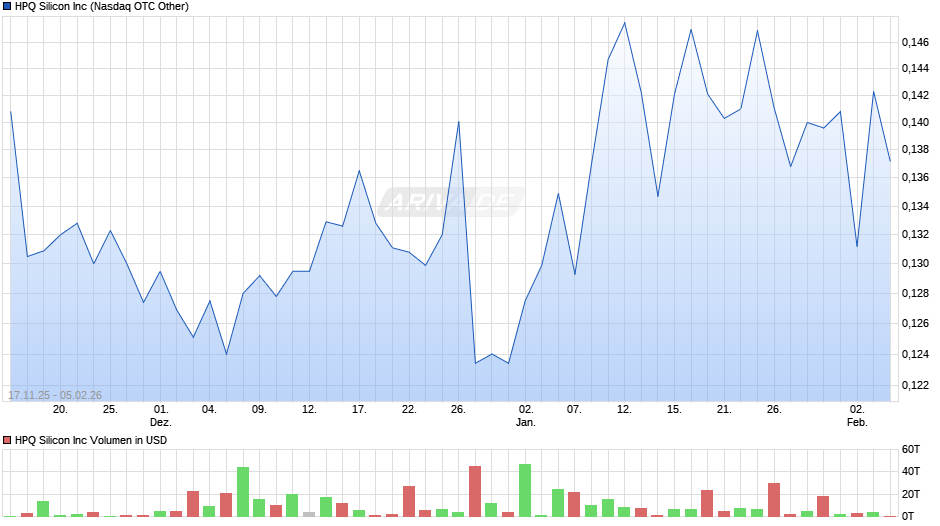The width and height of the screenshot is (940, 526).
Task: Click the red volume bar at 26. January
Action: [774, 500]
